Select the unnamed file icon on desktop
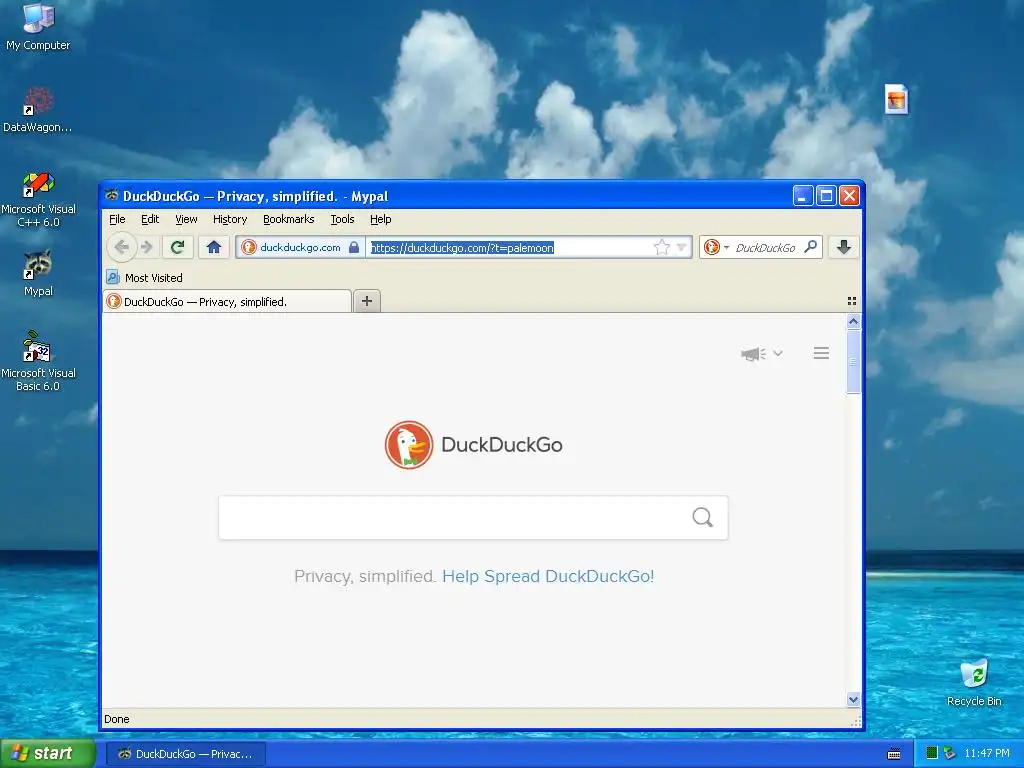 [896, 99]
